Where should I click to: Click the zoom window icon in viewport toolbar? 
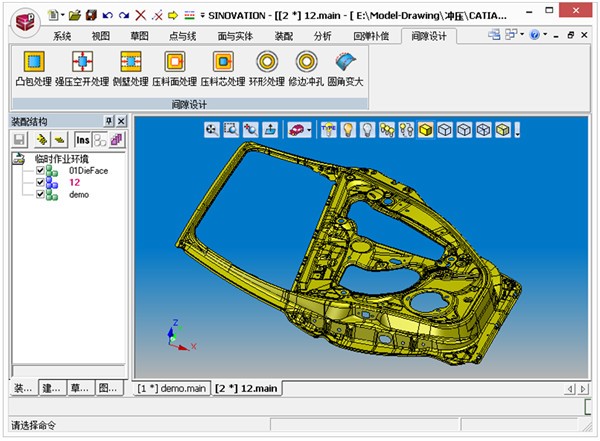(x=231, y=130)
